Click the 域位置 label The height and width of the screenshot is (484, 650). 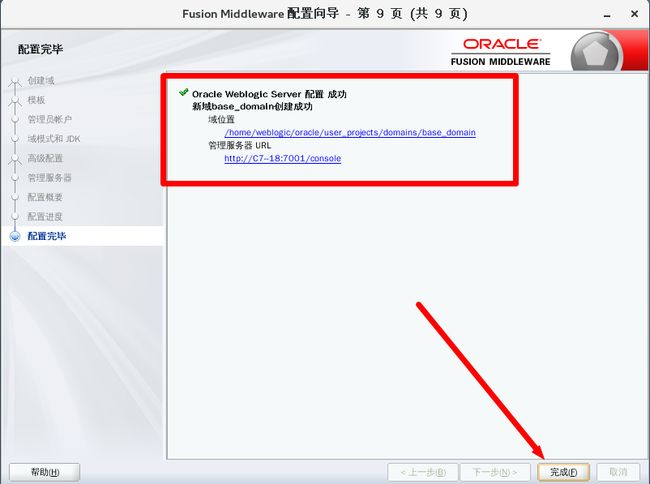click(221, 120)
